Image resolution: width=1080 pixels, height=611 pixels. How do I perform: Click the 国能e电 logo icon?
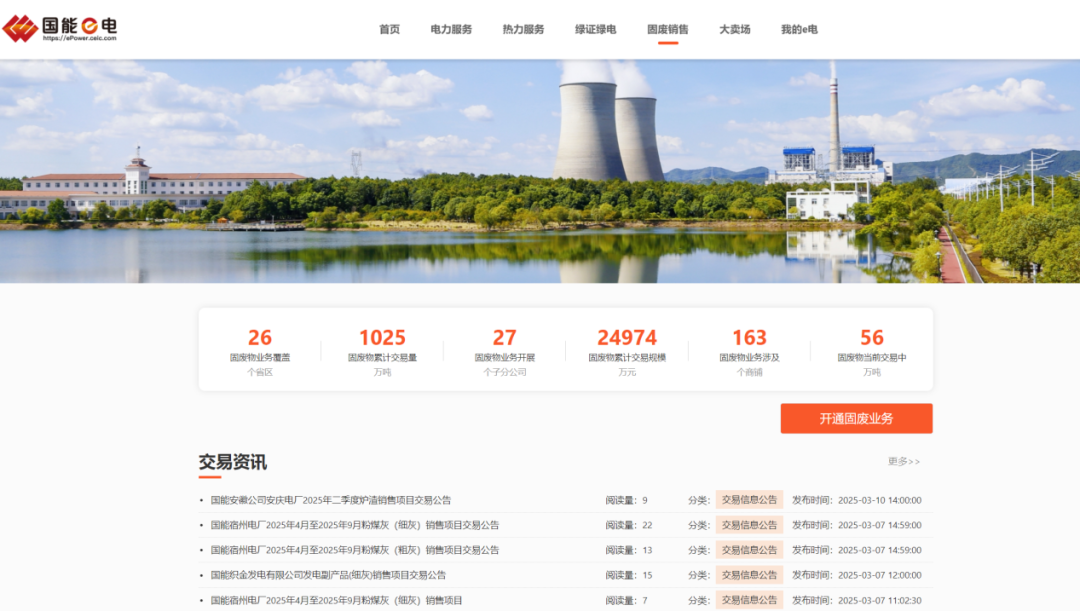20,28
